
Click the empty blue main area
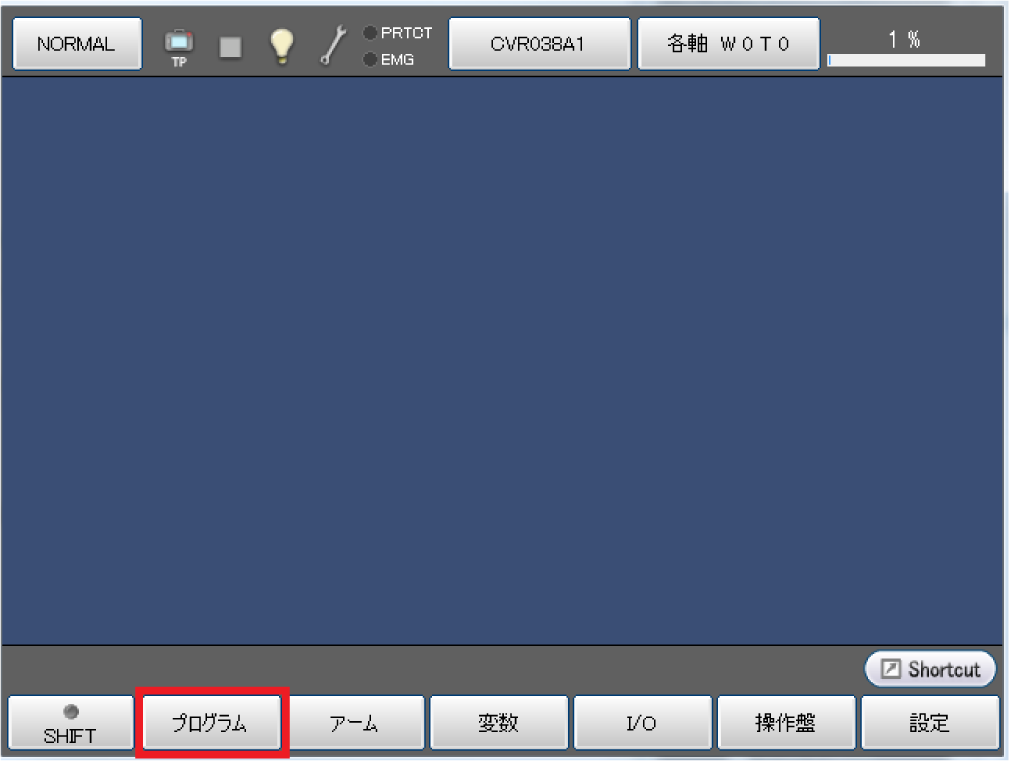pos(502,360)
